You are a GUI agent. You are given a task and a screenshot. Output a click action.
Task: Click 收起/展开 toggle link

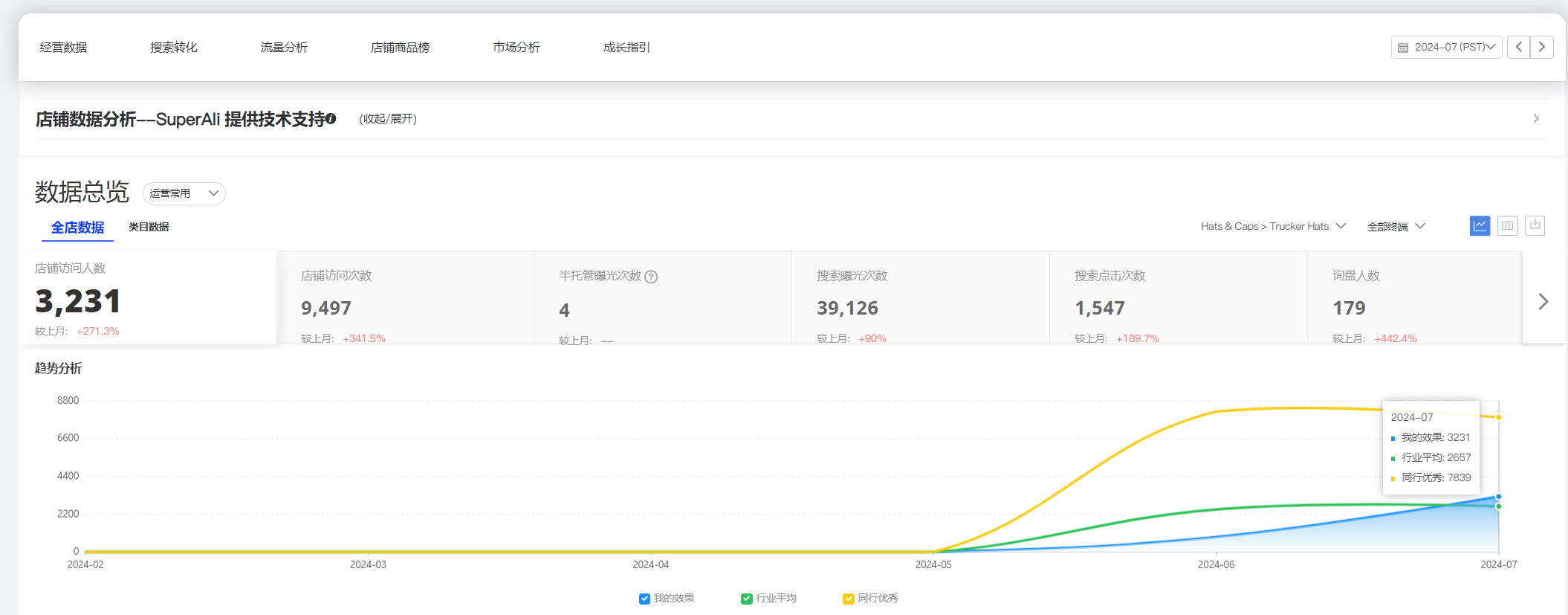click(388, 119)
